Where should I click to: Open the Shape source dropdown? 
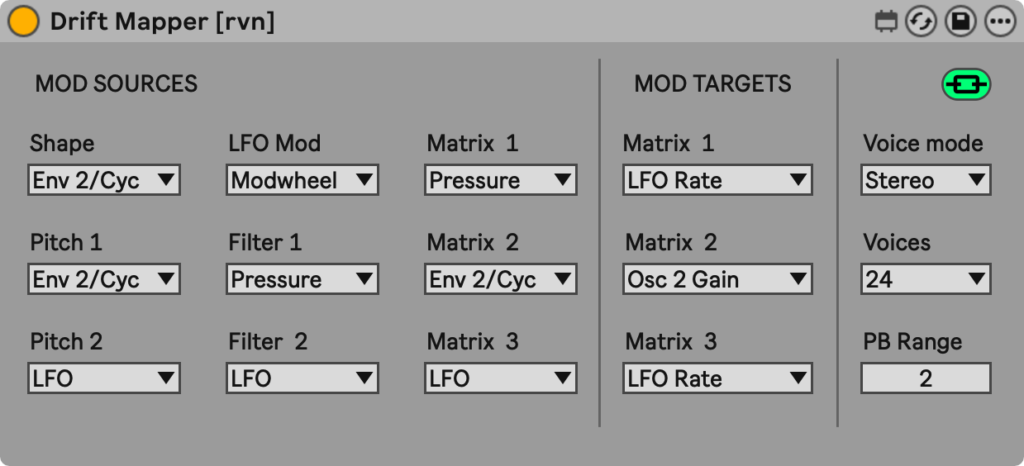point(104,181)
